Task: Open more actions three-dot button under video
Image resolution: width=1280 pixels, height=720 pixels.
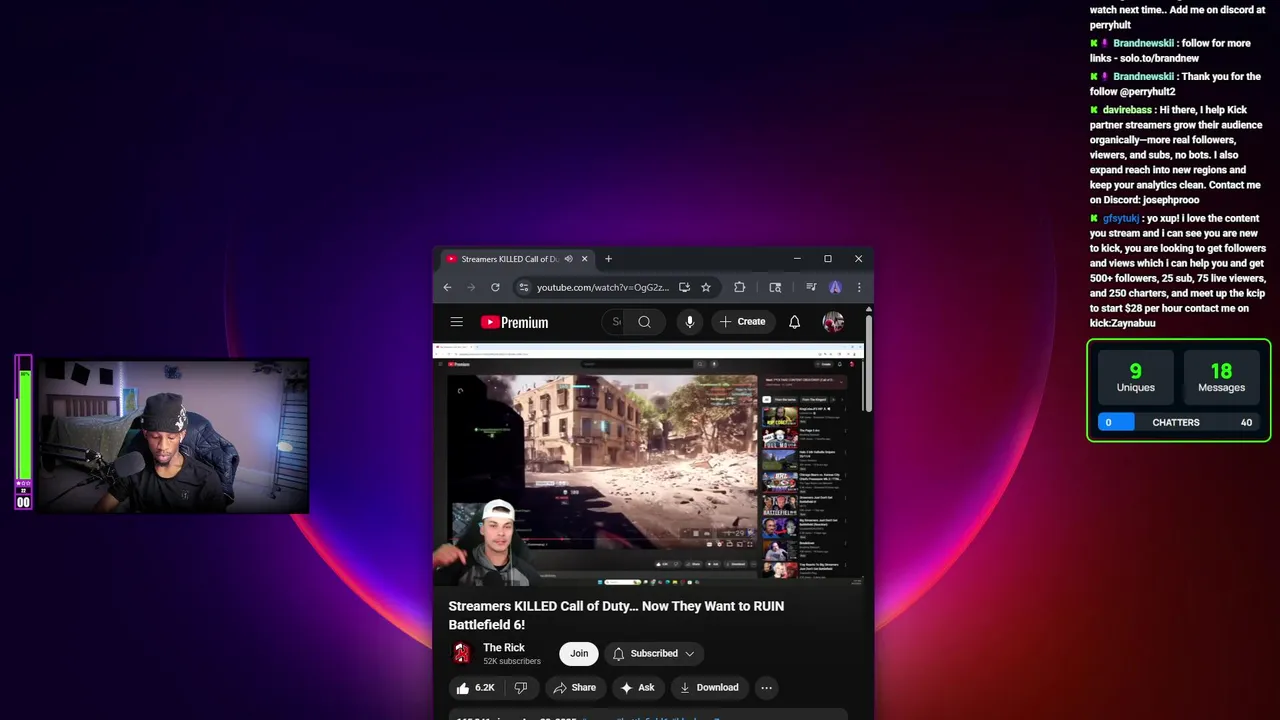Action: (x=766, y=688)
